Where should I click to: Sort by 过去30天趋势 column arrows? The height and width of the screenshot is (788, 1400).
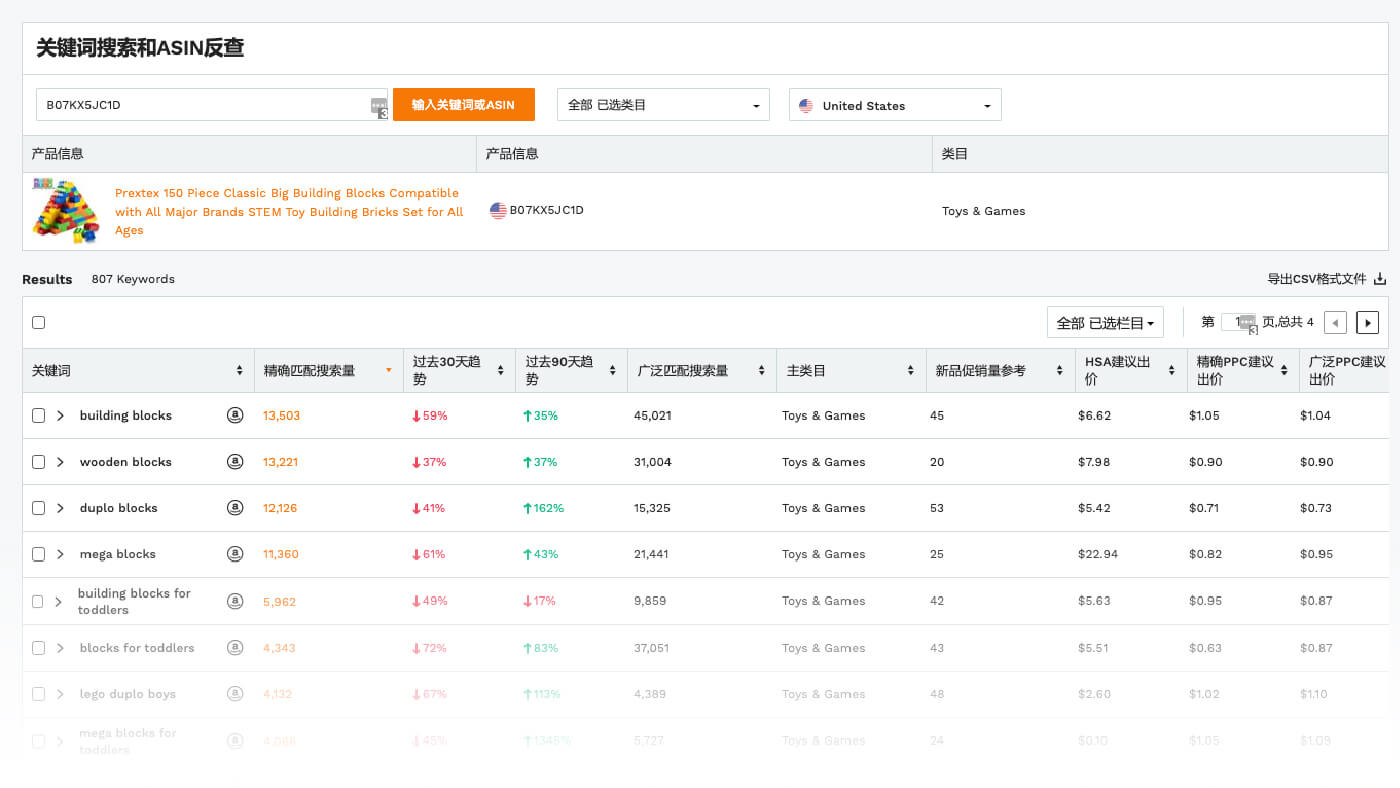tap(501, 370)
